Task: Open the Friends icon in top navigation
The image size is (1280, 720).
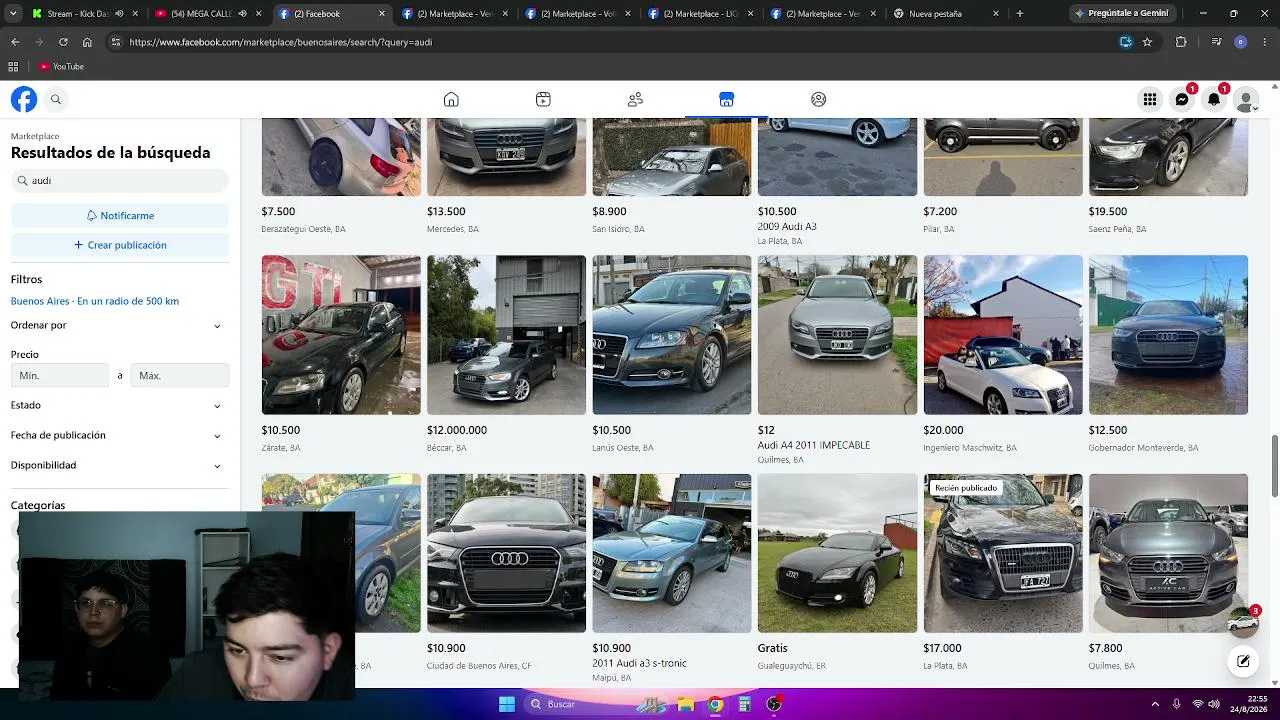Action: pyautogui.click(x=635, y=99)
